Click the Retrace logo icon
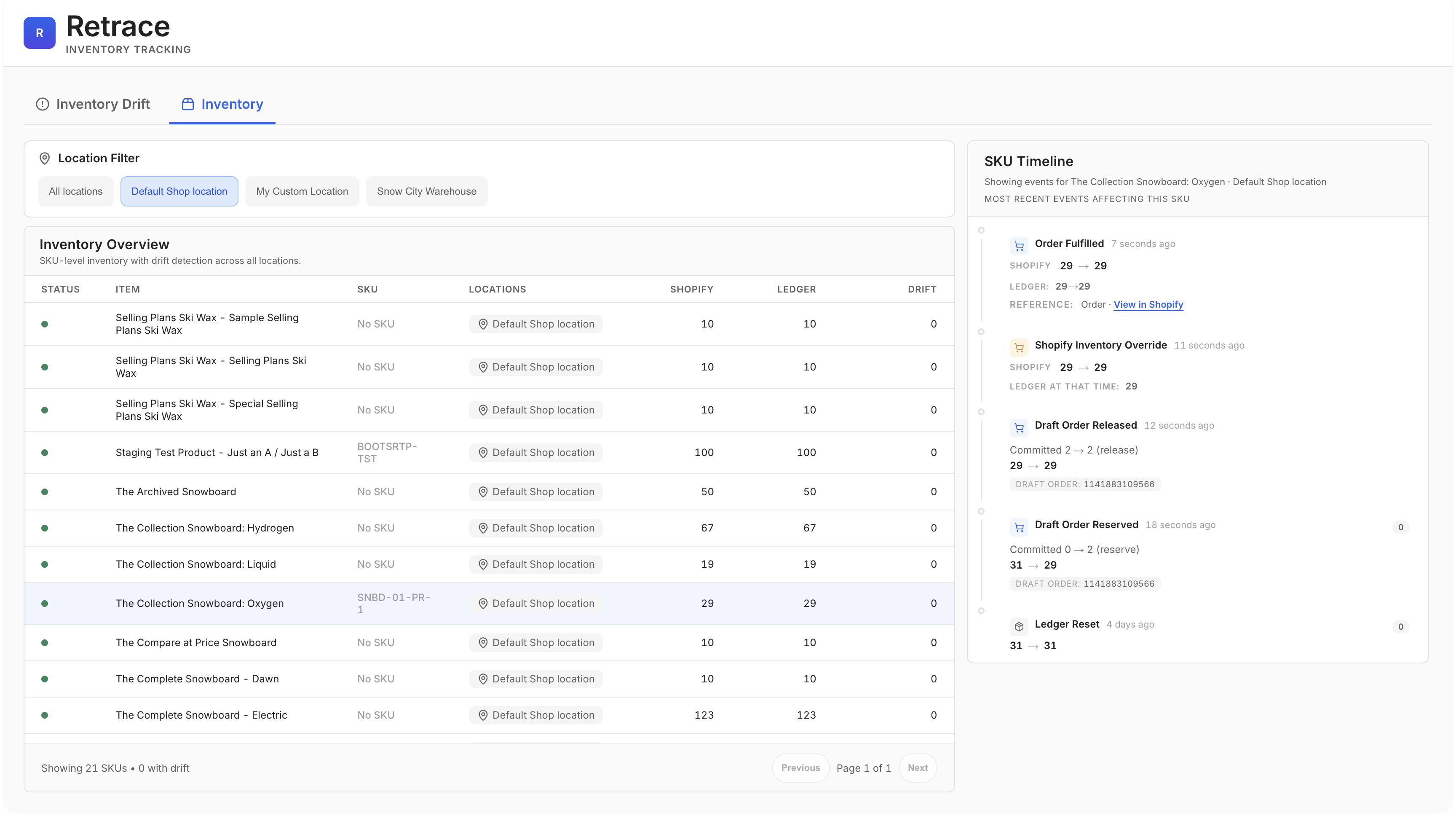The image size is (1456, 816). click(x=39, y=33)
